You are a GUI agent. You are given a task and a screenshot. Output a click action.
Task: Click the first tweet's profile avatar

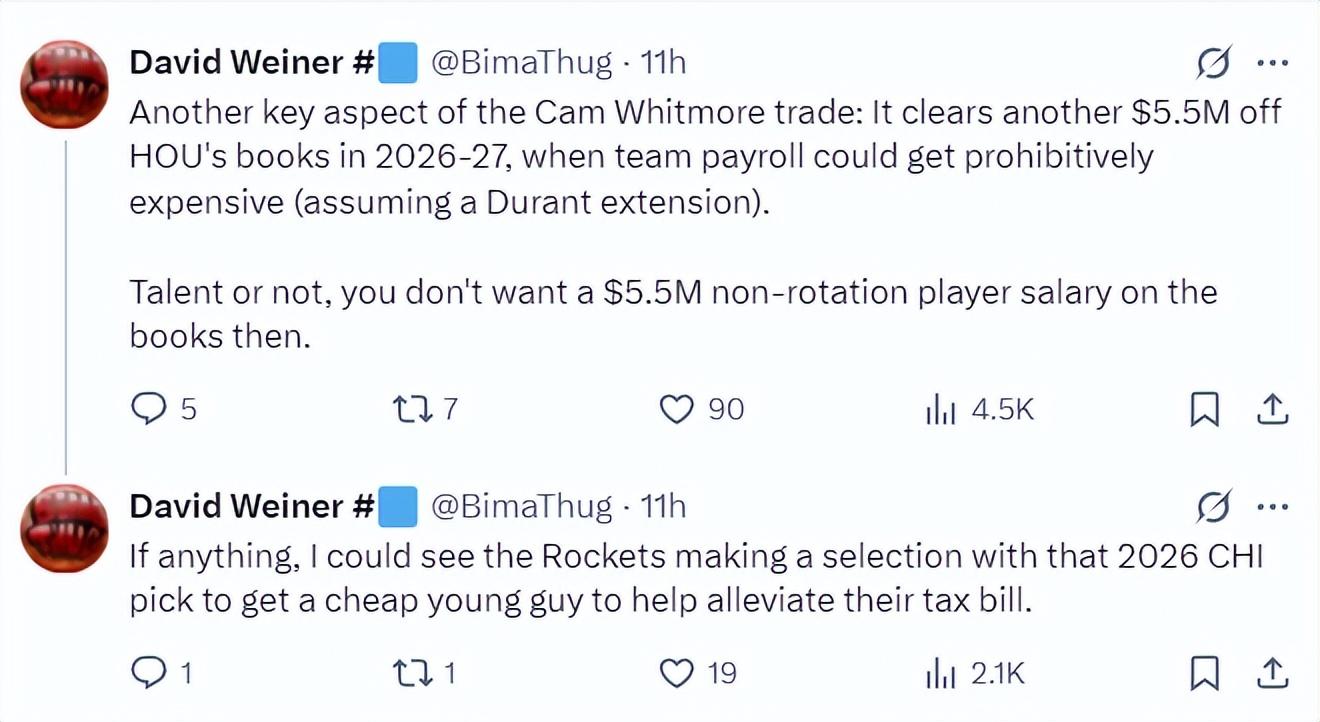[65, 85]
